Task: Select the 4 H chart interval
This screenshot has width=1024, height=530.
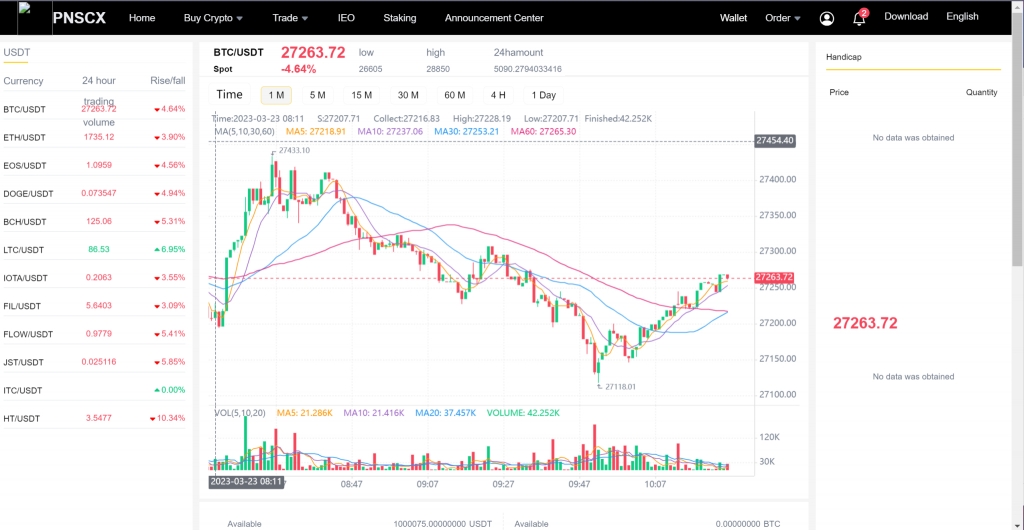Action: tap(497, 95)
